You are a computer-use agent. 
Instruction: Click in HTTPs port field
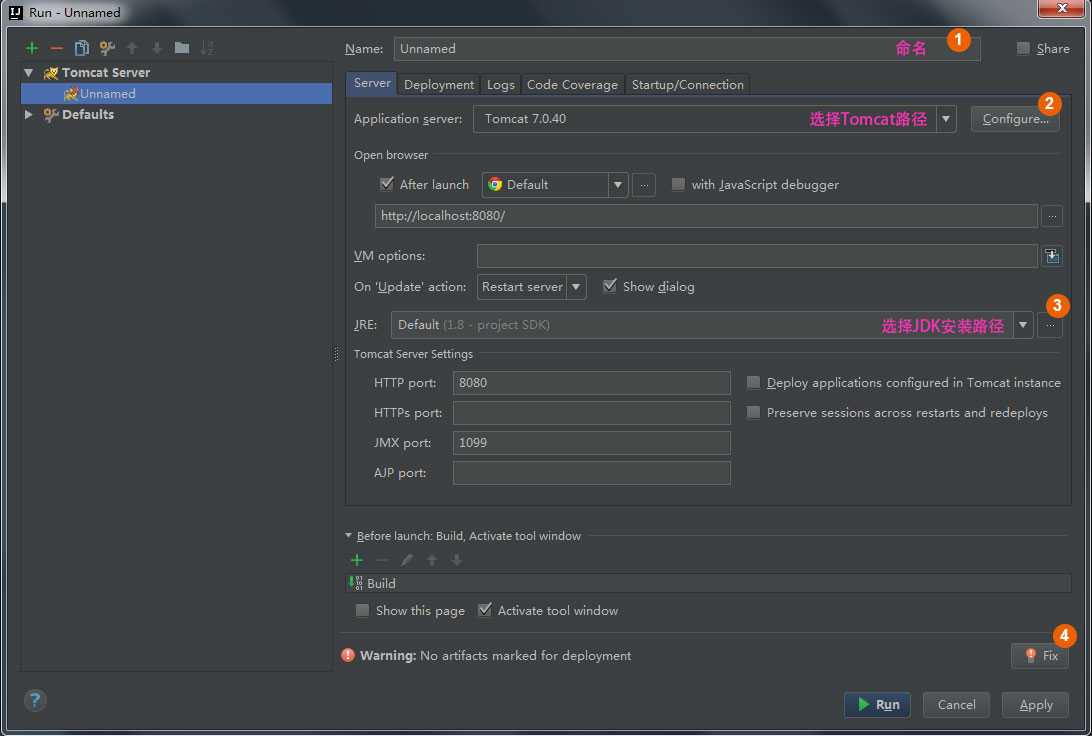click(591, 413)
